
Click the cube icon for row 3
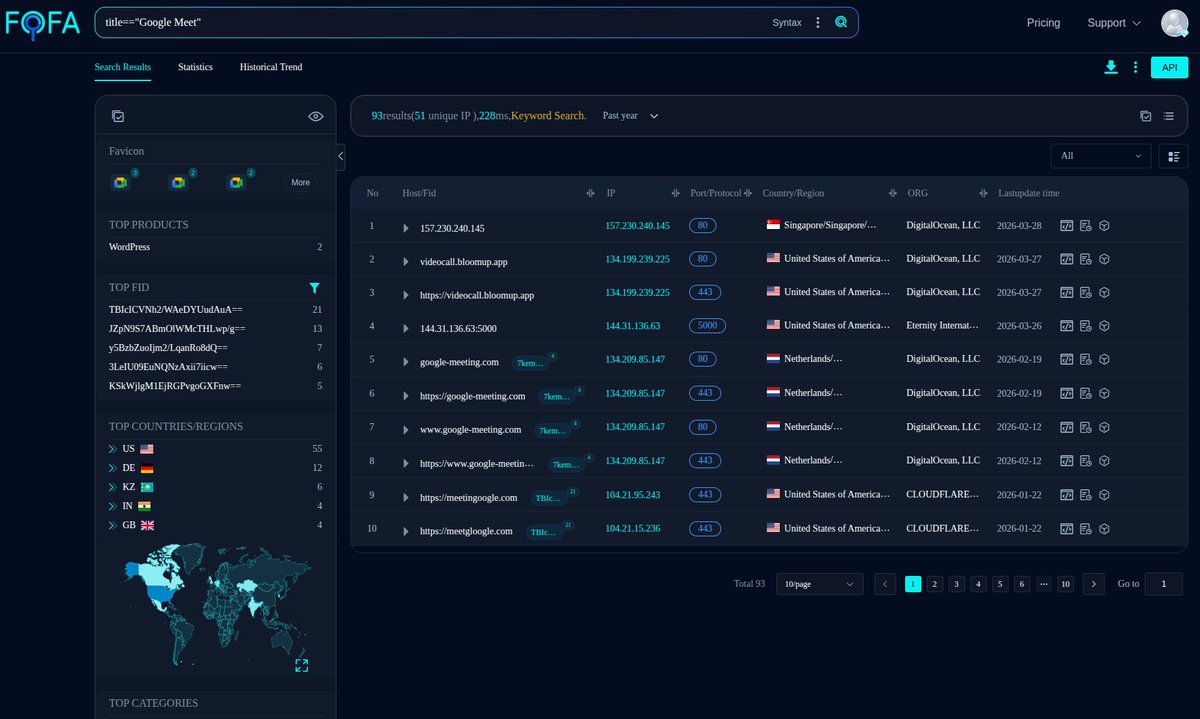click(1104, 293)
